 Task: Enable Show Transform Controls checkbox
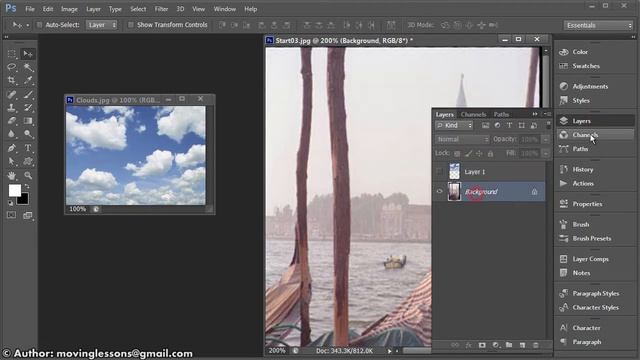pos(131,25)
